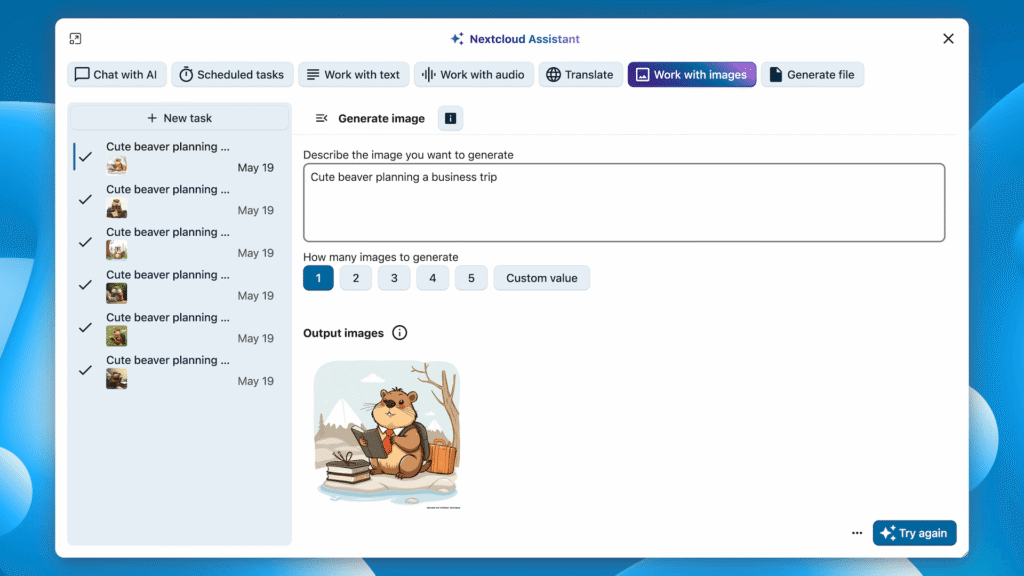Open the three-dot more actions menu
This screenshot has height=576, width=1024.
(857, 533)
